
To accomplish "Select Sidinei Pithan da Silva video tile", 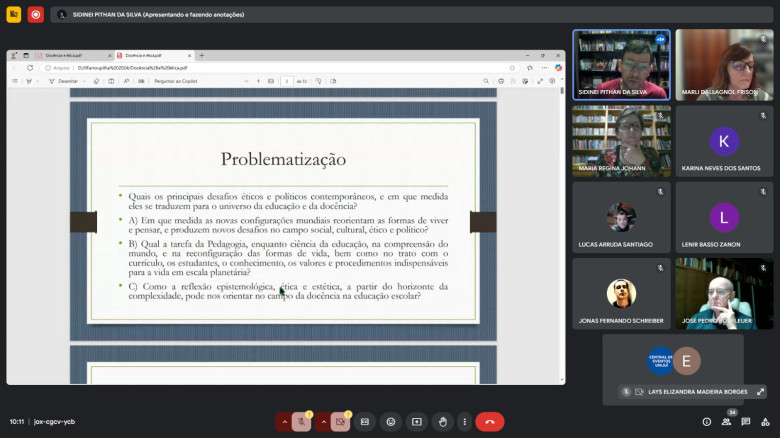I will coord(620,64).
